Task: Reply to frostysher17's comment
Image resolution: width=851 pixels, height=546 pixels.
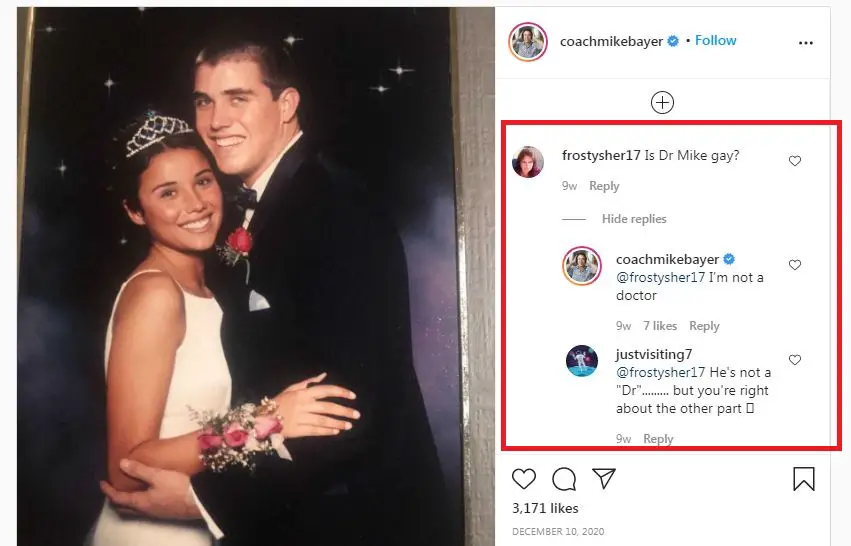Action: pos(604,186)
